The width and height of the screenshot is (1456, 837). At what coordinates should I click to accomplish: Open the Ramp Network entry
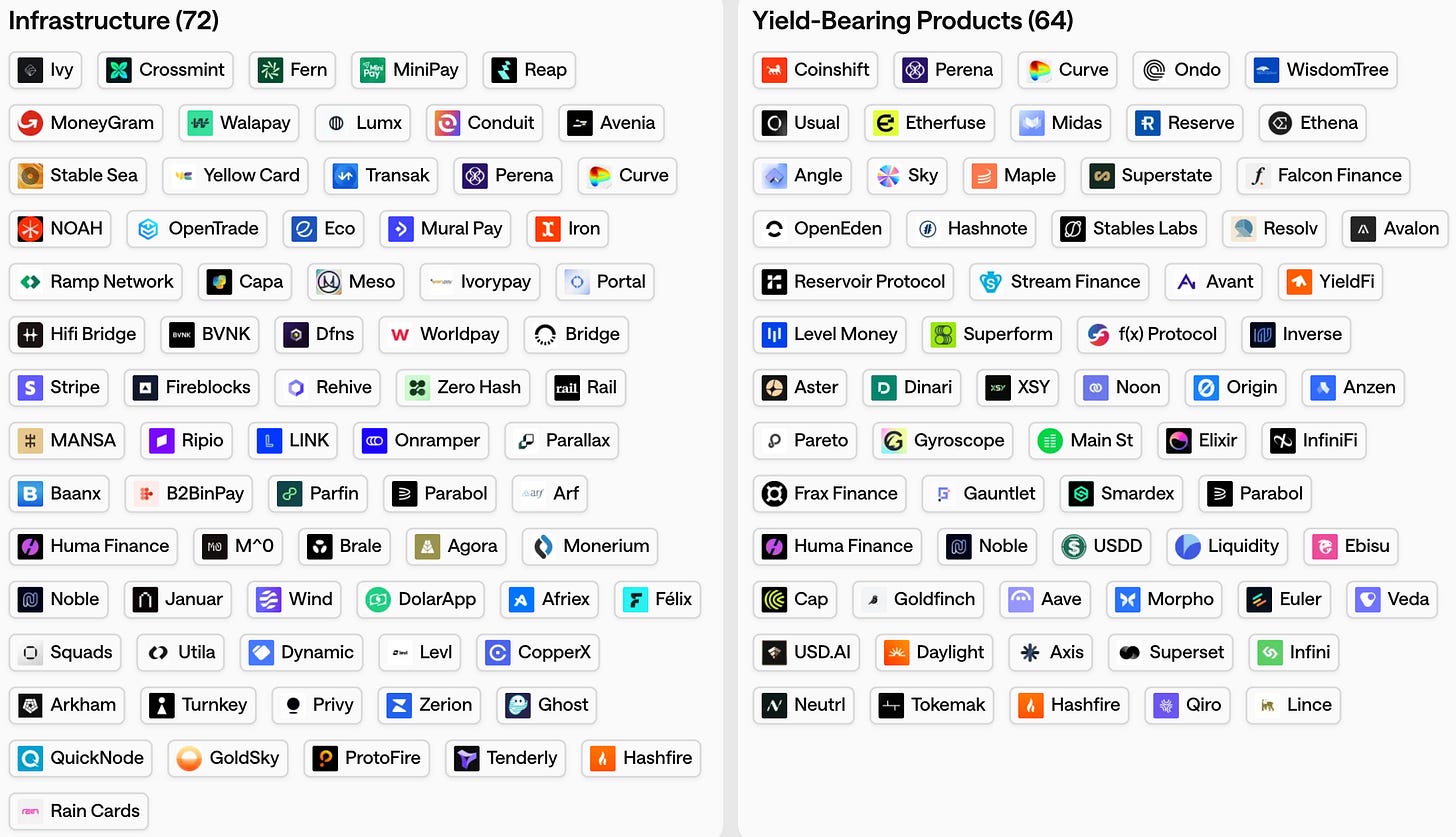point(95,281)
